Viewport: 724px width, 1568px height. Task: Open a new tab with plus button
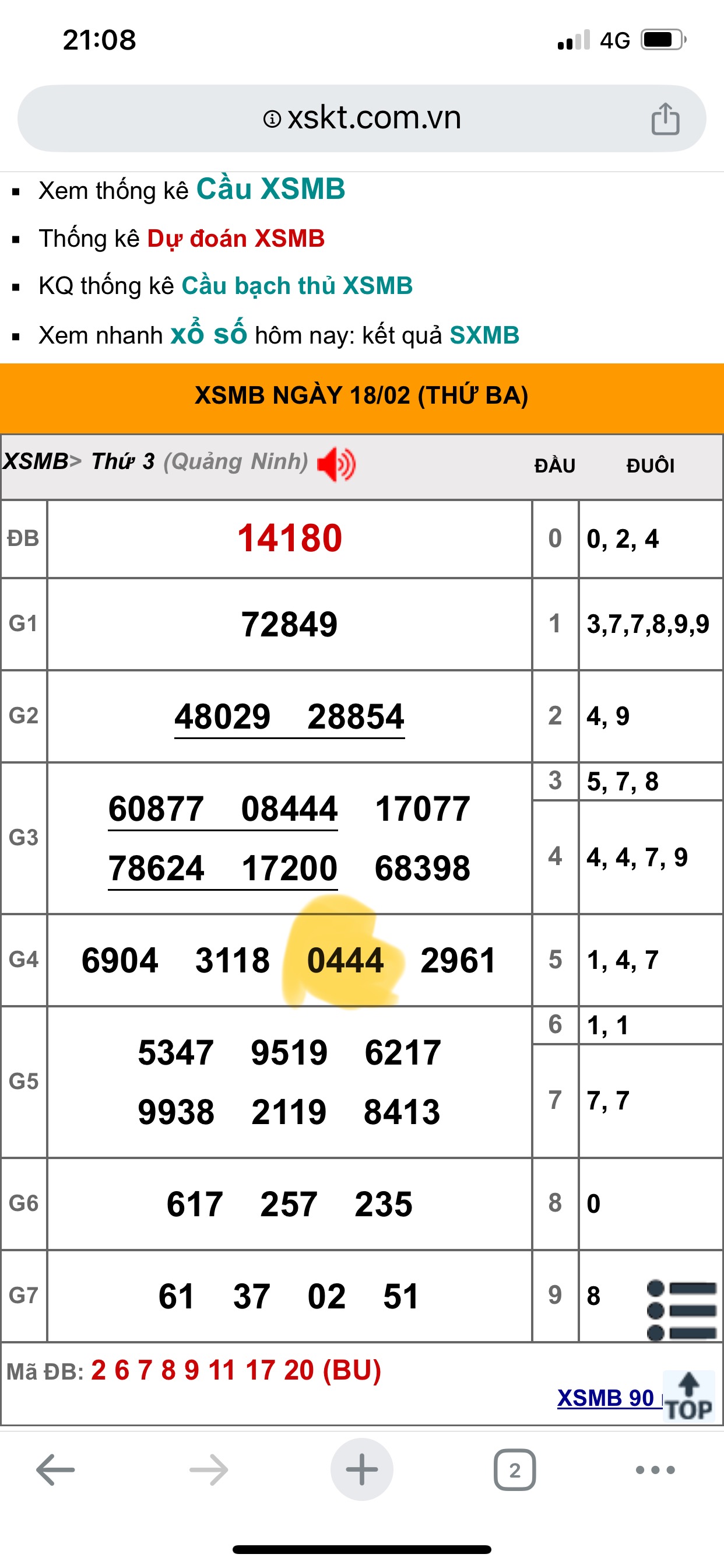click(361, 1470)
